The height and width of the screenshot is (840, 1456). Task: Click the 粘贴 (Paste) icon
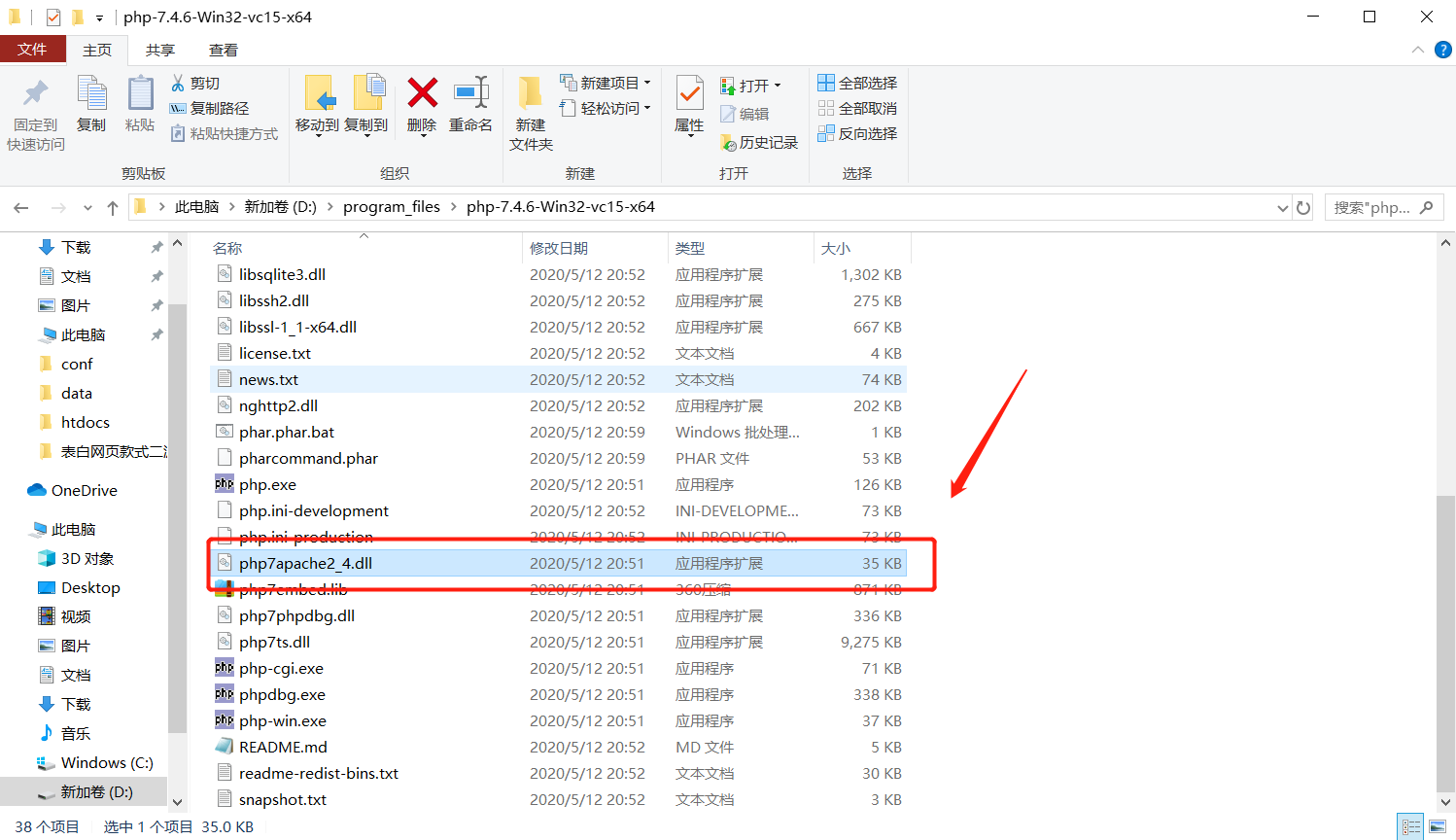tap(140, 107)
